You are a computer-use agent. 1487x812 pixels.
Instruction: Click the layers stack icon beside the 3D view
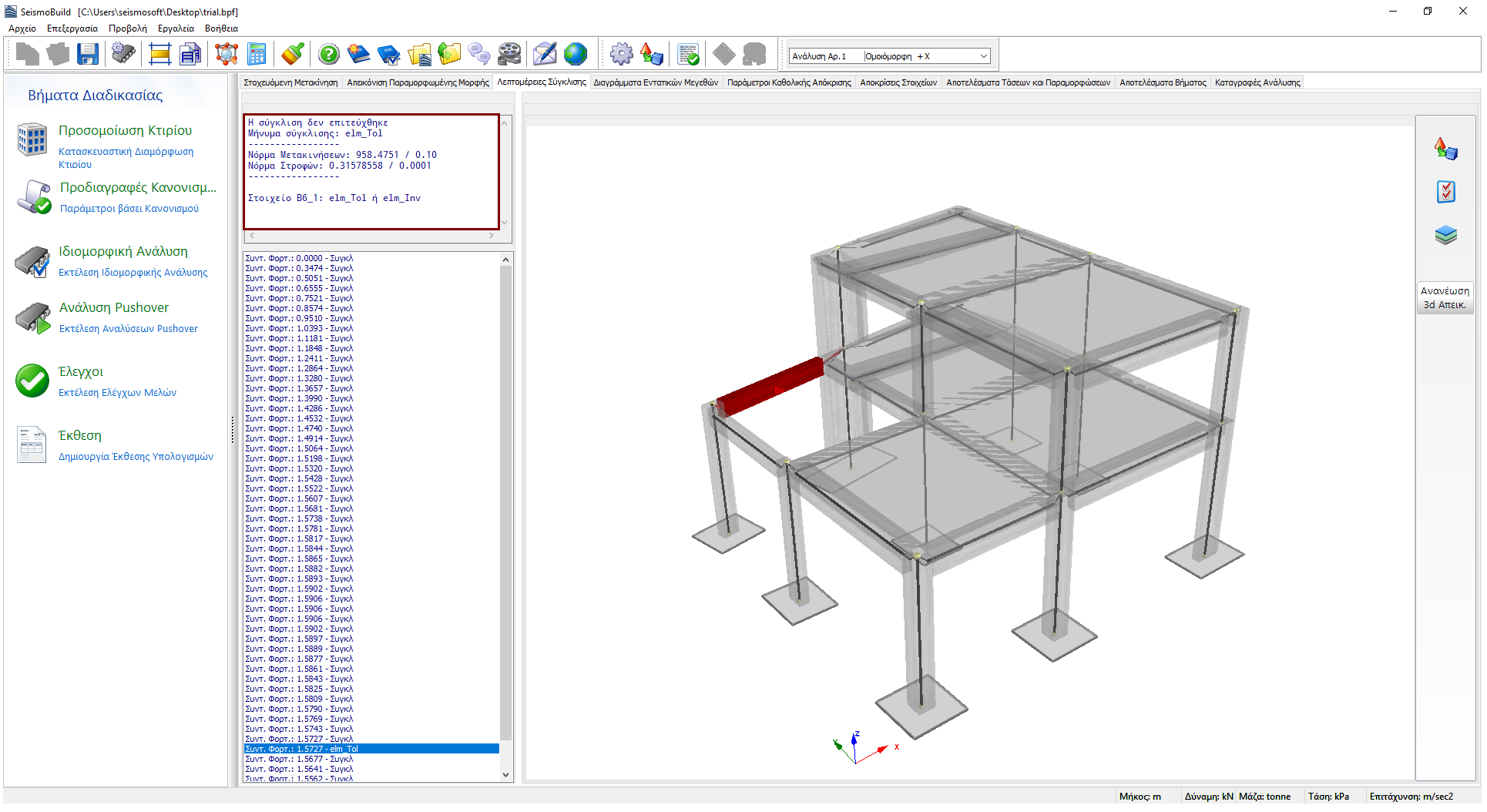click(1445, 235)
